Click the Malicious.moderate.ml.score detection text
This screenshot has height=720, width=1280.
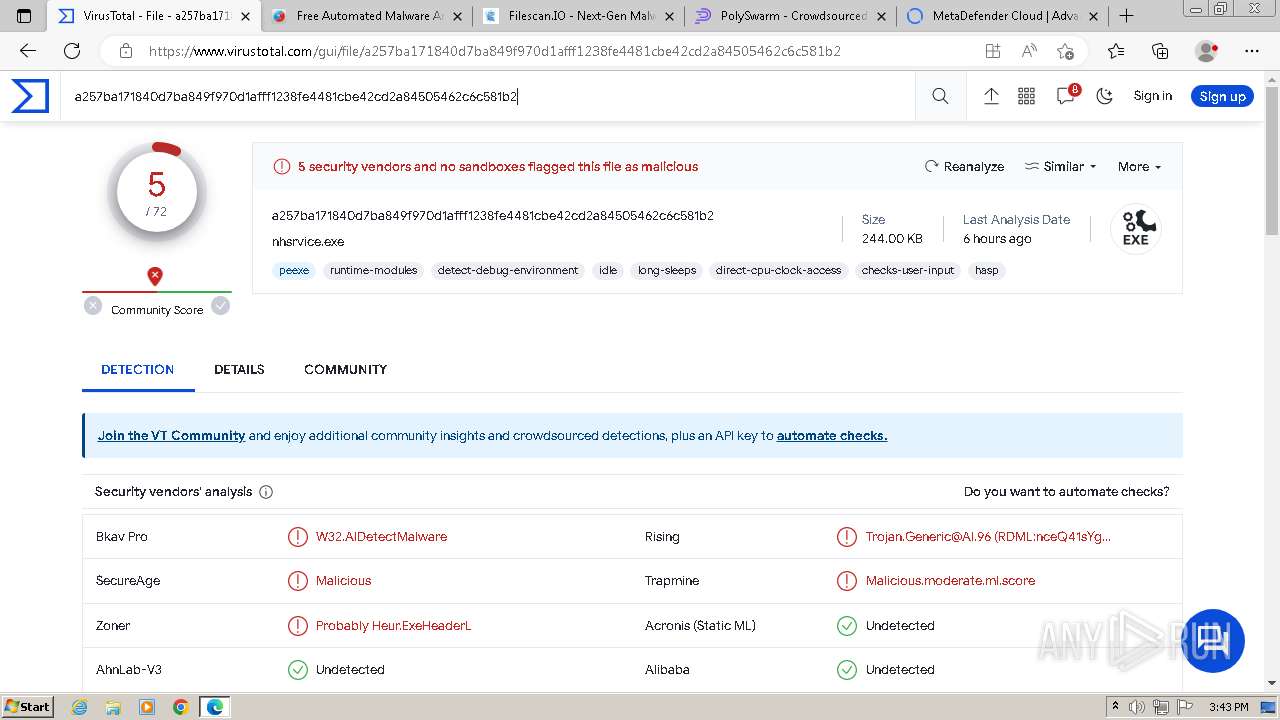[950, 581]
